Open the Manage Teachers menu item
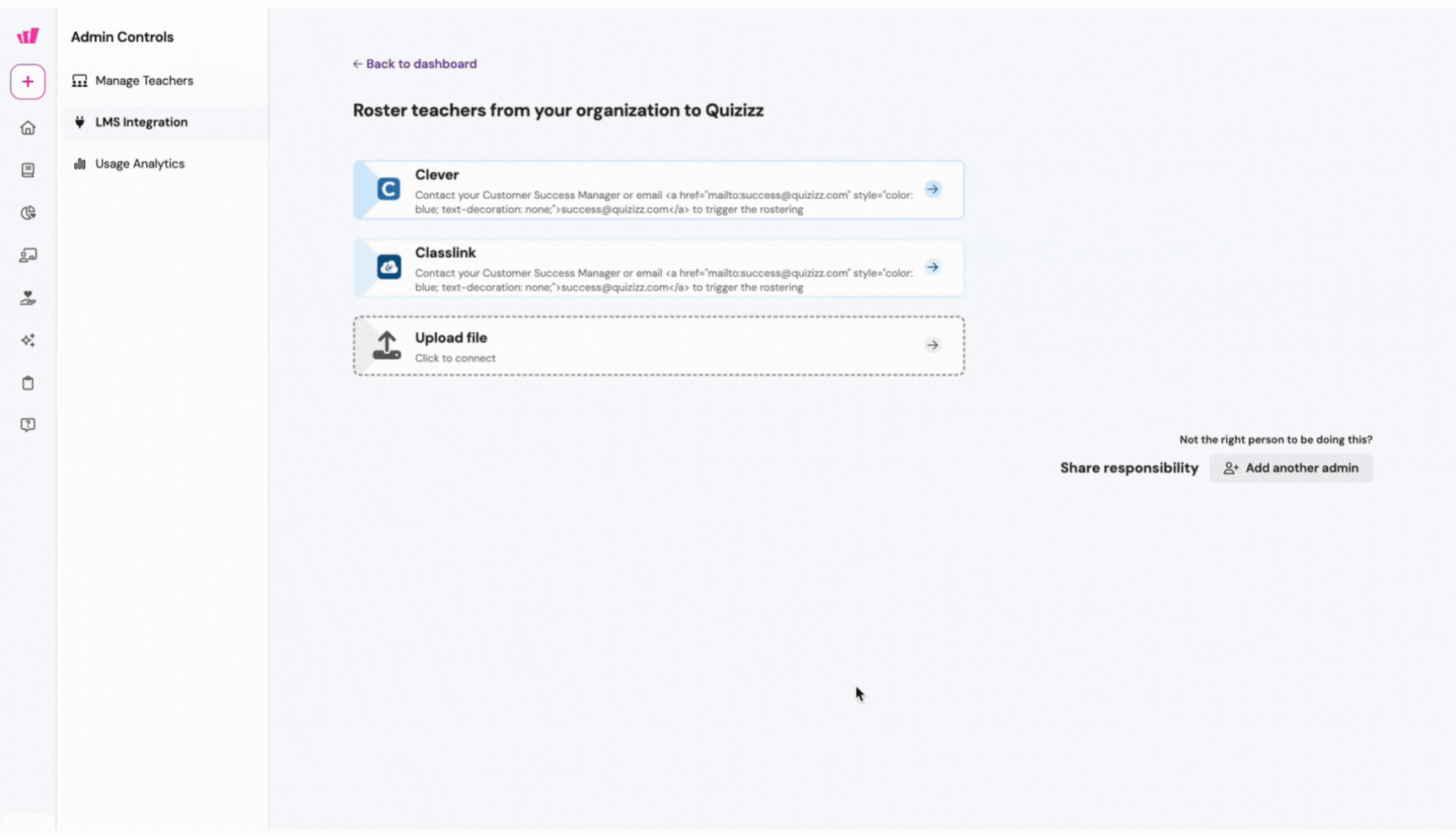Viewport: 1456px width, 837px height. tap(164, 81)
